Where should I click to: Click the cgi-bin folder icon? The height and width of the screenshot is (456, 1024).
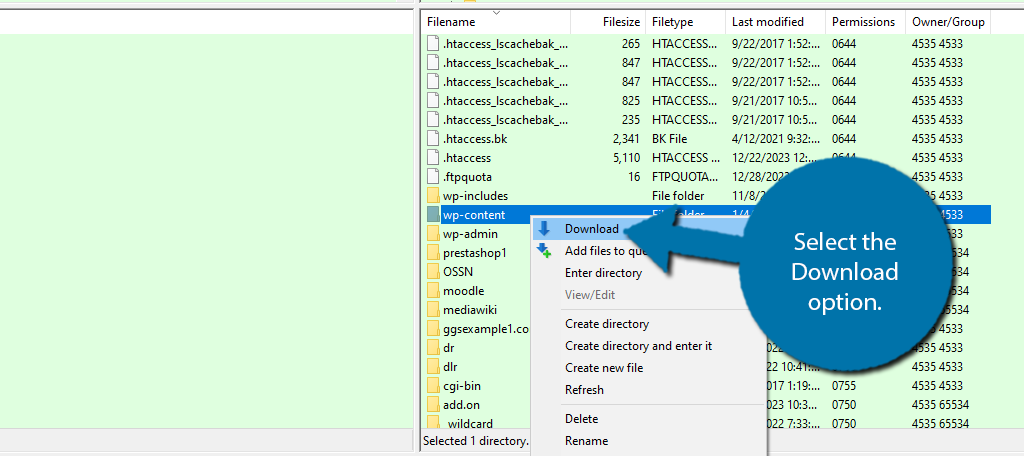pos(433,386)
